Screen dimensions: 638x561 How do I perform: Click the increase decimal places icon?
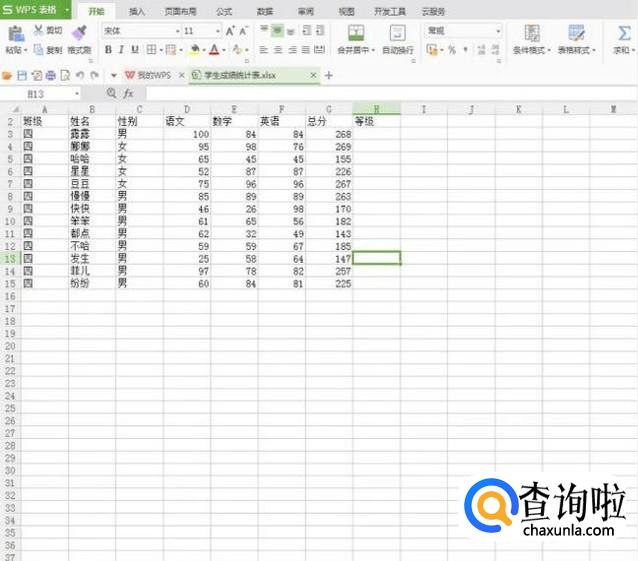481,50
